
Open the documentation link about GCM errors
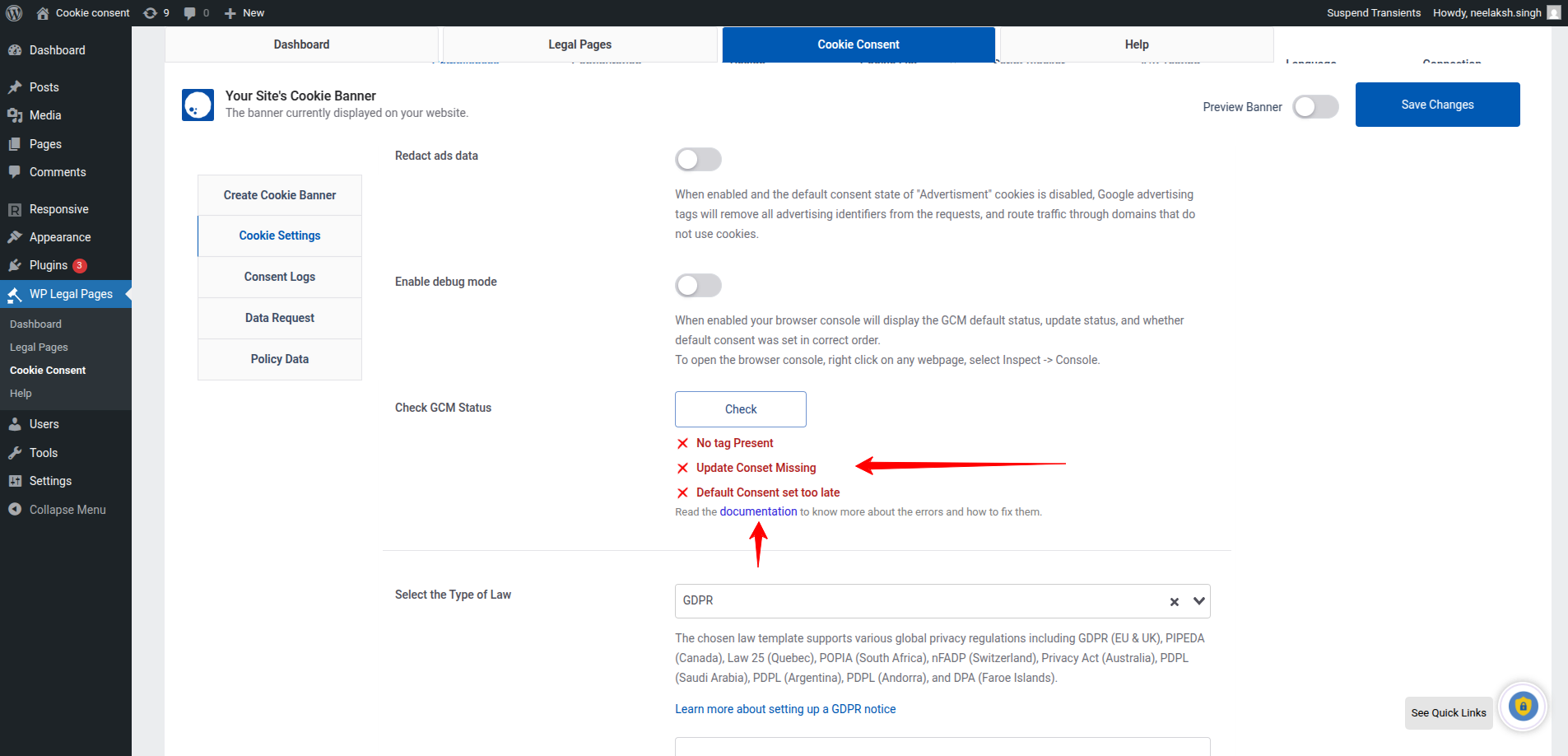point(758,511)
